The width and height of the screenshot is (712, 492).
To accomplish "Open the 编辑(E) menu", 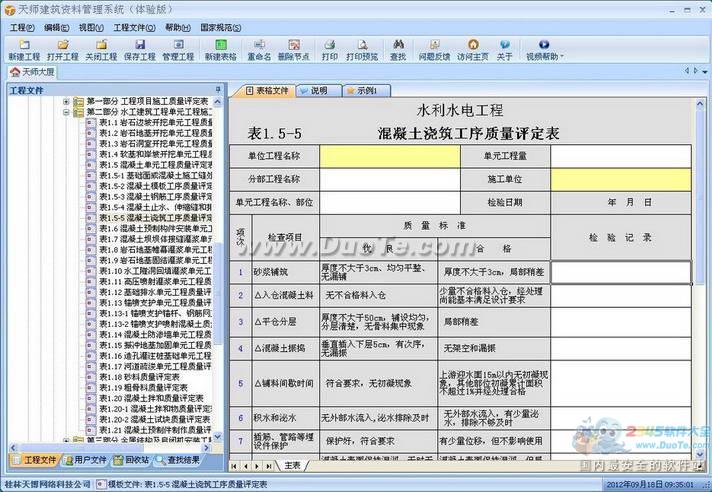I will click(57, 28).
